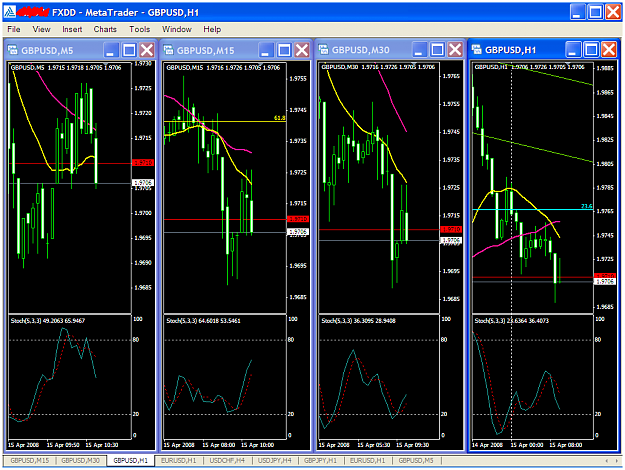The width and height of the screenshot is (625, 470).
Task: Select the GBPUSD,H1 bottom tab
Action: (x=130, y=460)
